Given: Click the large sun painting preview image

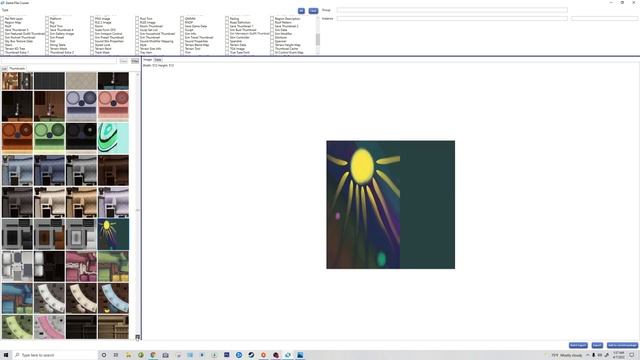Looking at the screenshot, I should [x=391, y=204].
